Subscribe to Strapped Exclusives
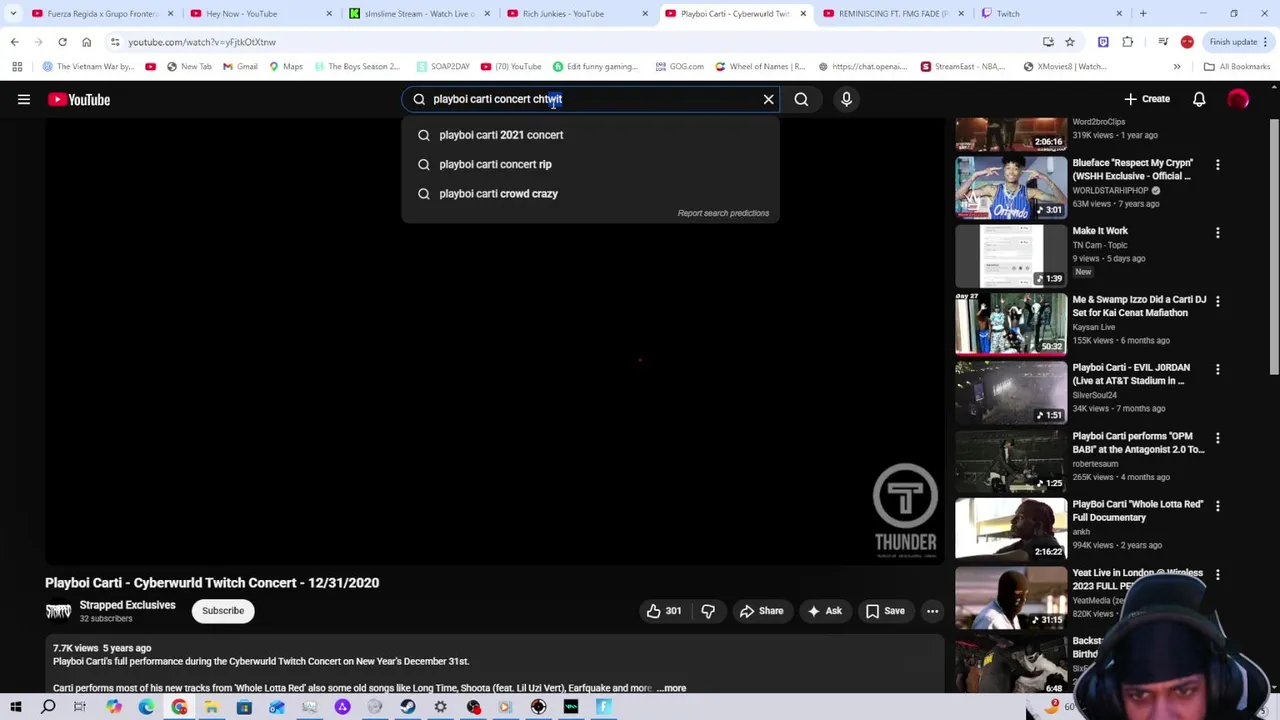Image resolution: width=1280 pixels, height=720 pixels. tap(223, 611)
